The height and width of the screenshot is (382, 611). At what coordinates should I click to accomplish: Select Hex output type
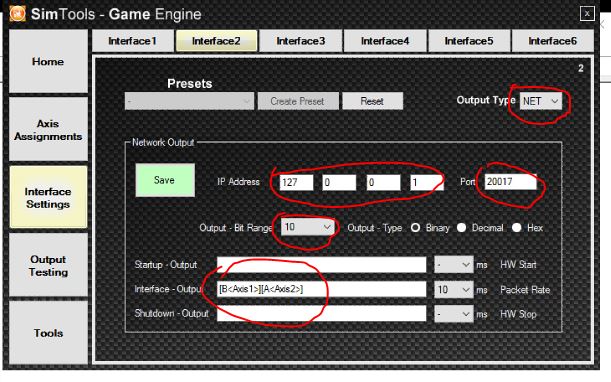click(x=517, y=228)
